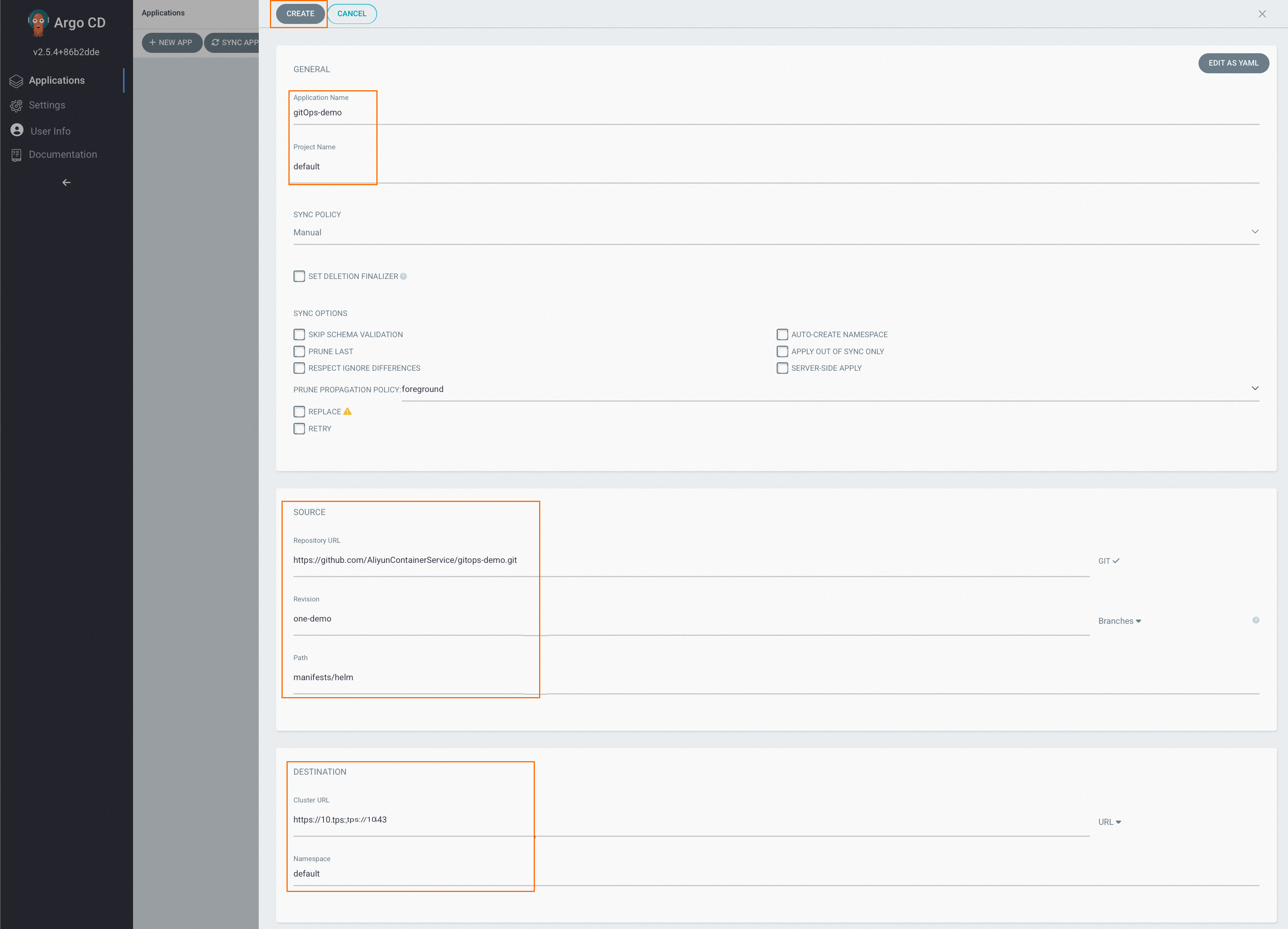
Task: Enable the Retry checkbox
Action: coord(299,429)
